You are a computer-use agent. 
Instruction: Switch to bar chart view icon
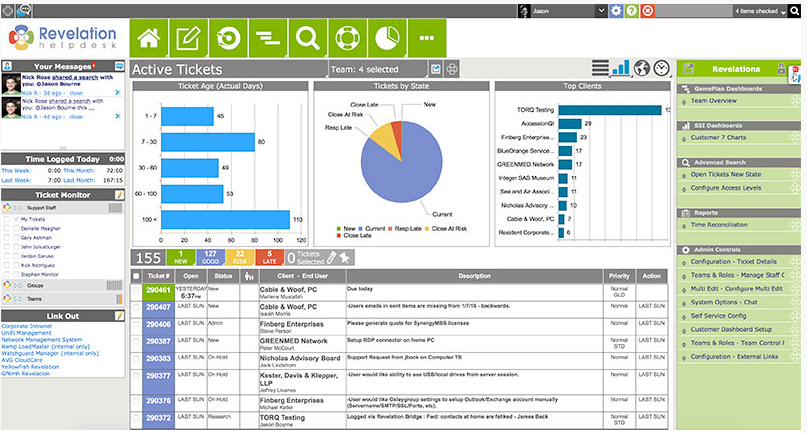click(621, 68)
